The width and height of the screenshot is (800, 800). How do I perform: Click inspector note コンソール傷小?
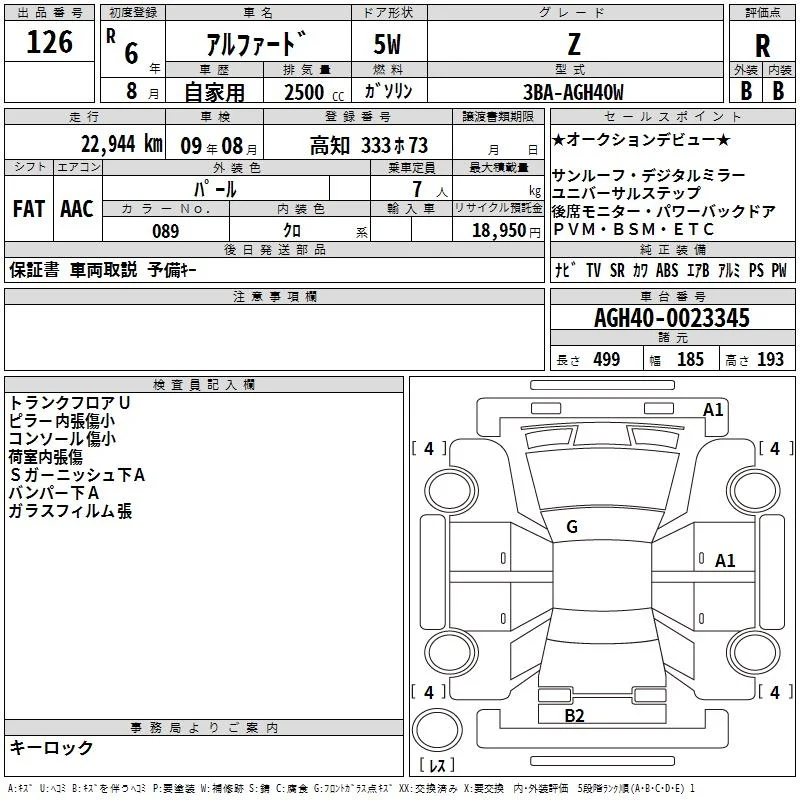point(62,438)
